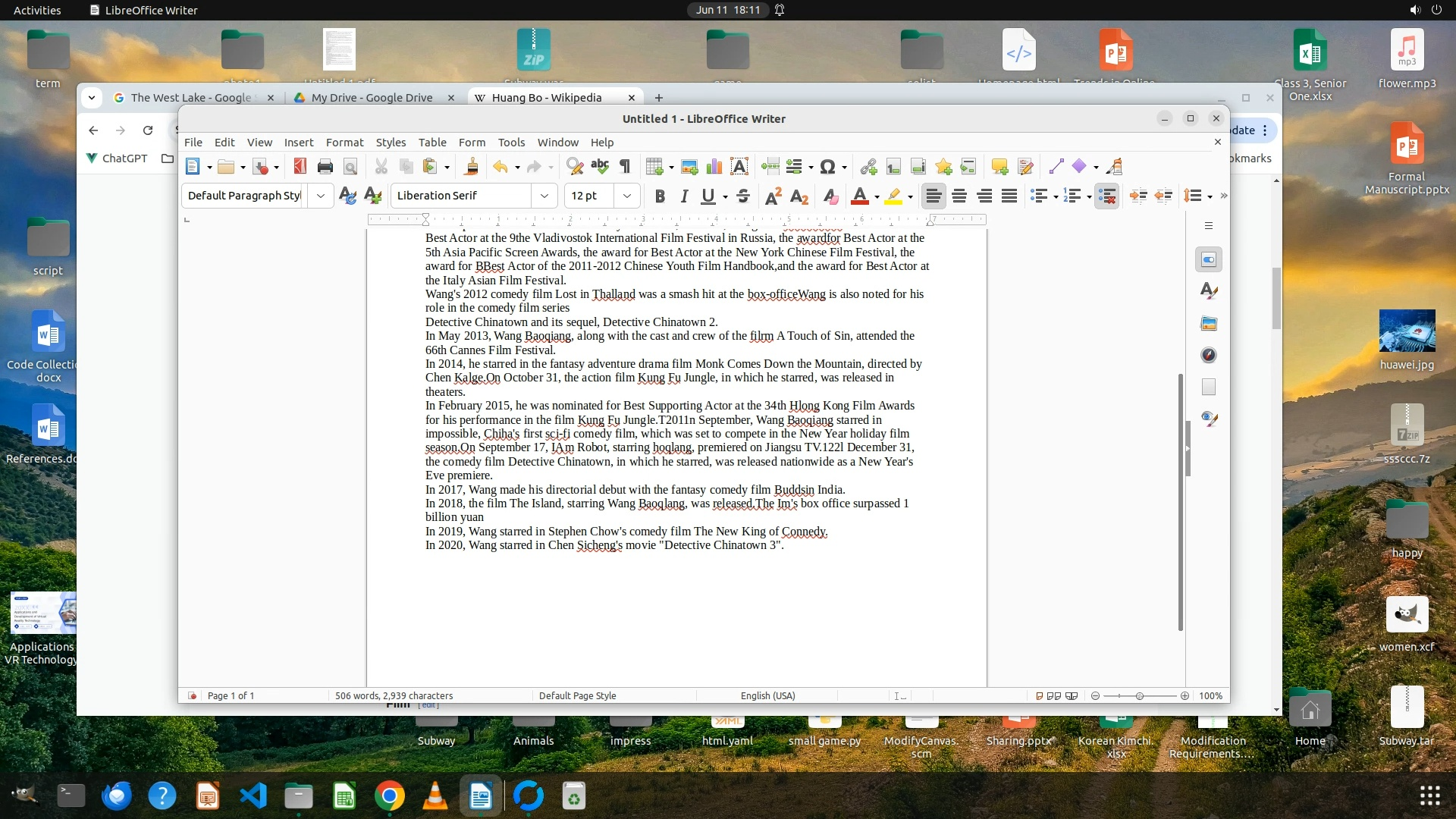The image size is (1456, 819).
Task: Toggle Strikethrough formatting
Action: click(743, 196)
